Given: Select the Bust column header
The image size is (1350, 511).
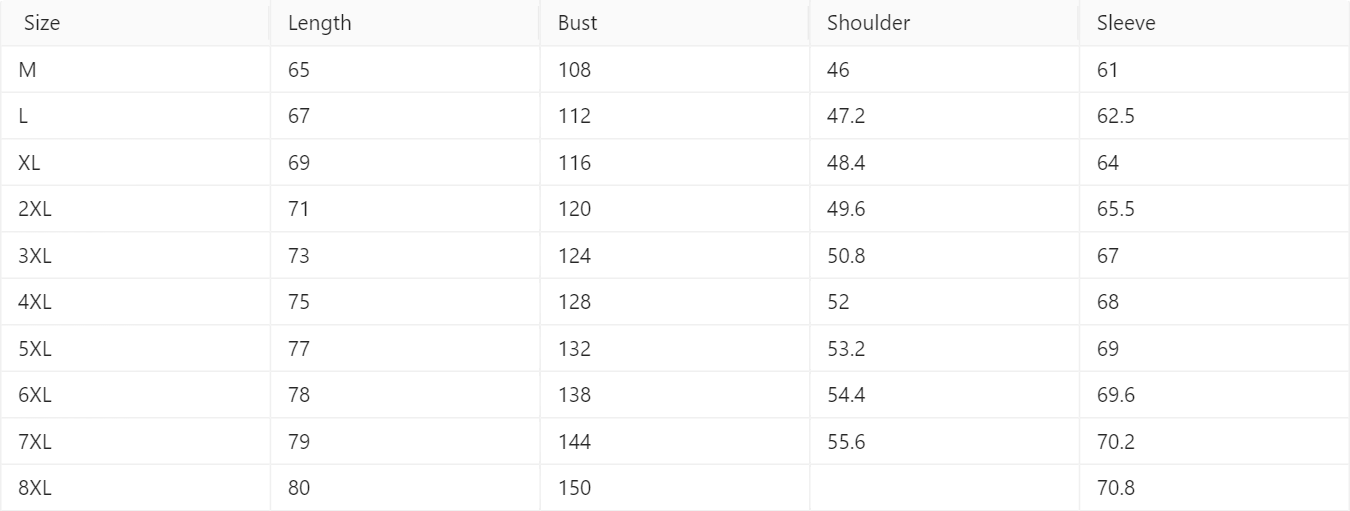Looking at the screenshot, I should [675, 23].
